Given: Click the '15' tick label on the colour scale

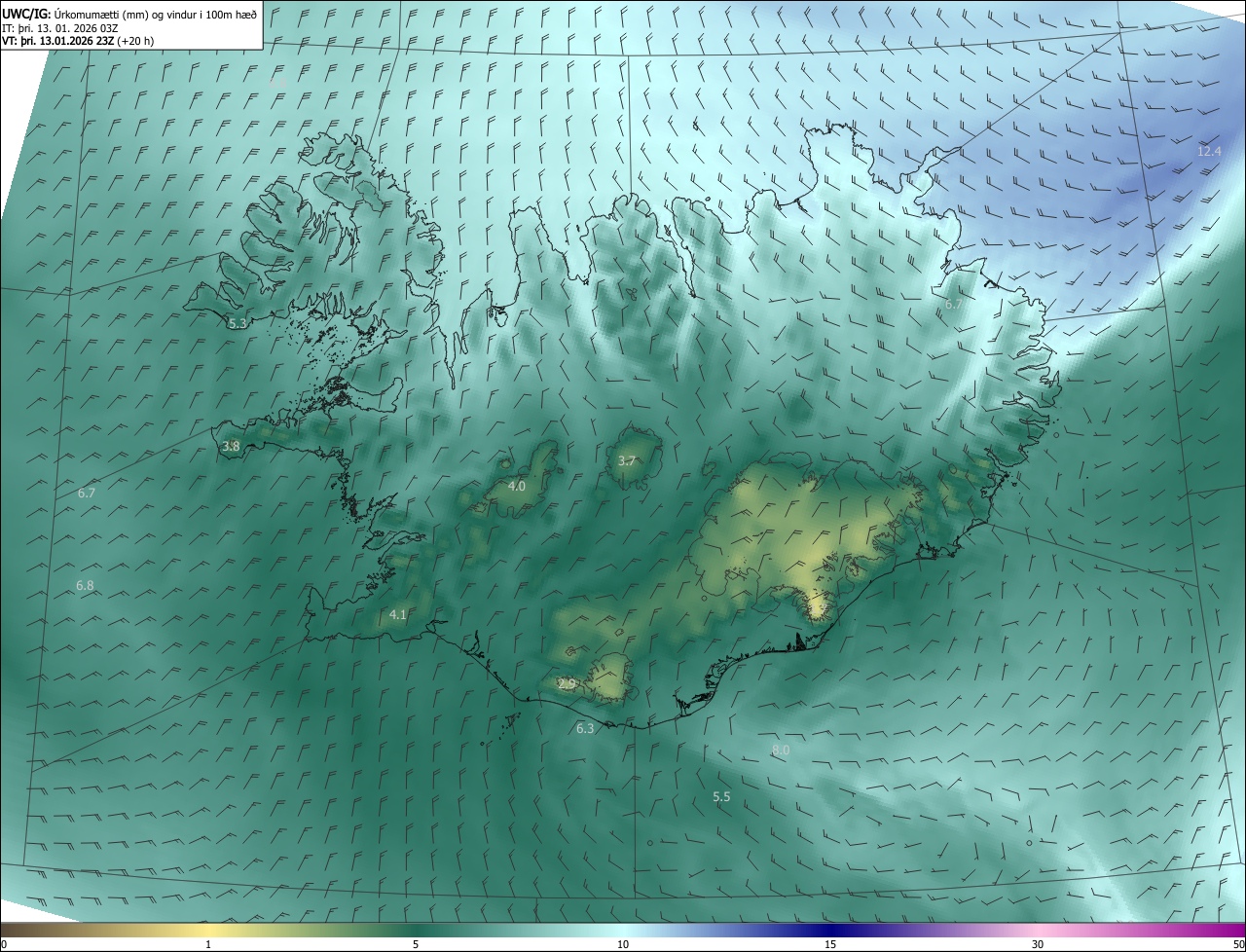Looking at the screenshot, I should click(830, 944).
